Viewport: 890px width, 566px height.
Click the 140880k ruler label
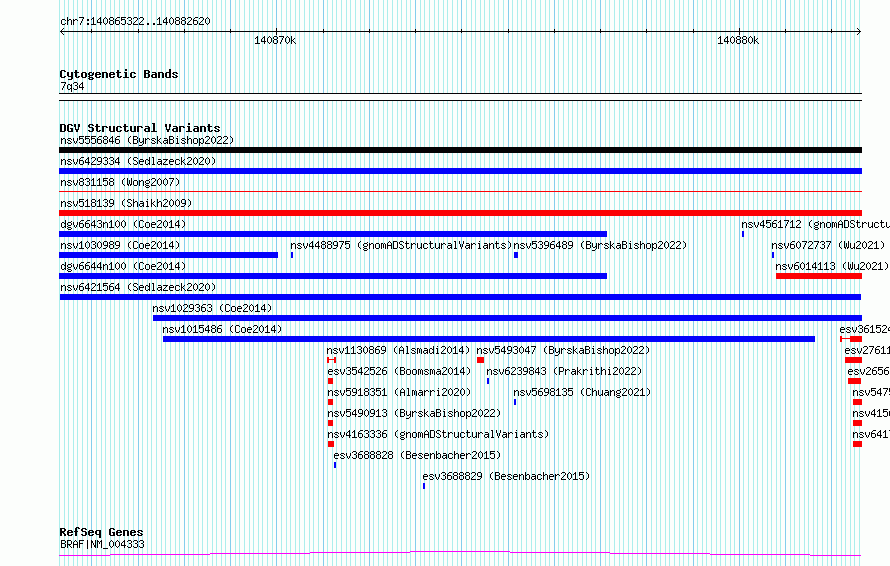pos(738,40)
